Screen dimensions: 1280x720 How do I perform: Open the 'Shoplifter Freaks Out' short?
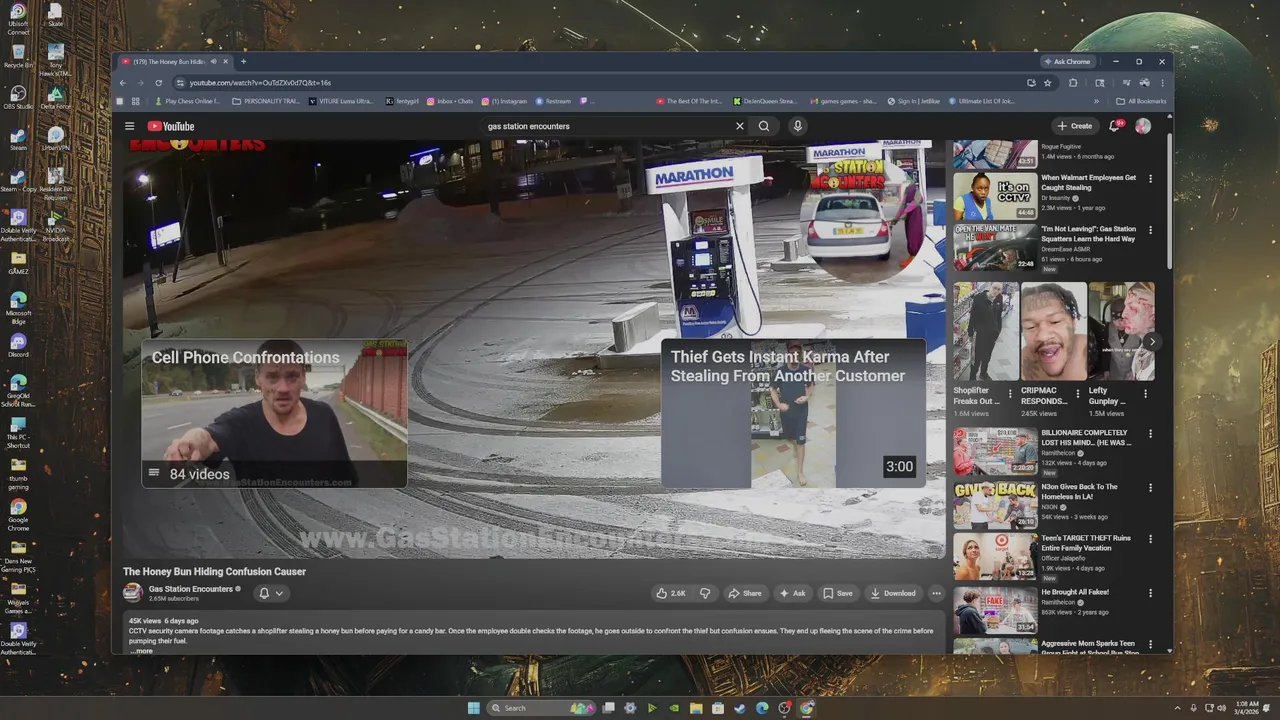(986, 331)
